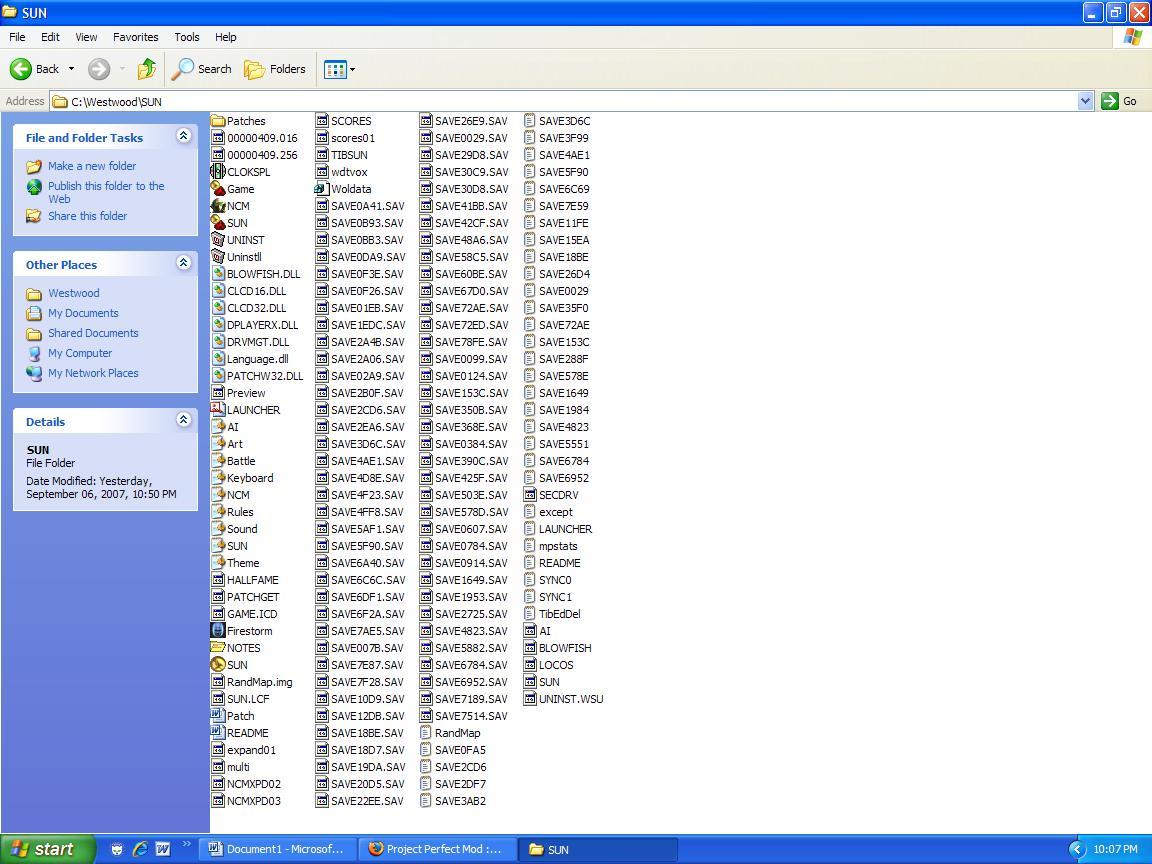Open the Help menu

[x=226, y=37]
